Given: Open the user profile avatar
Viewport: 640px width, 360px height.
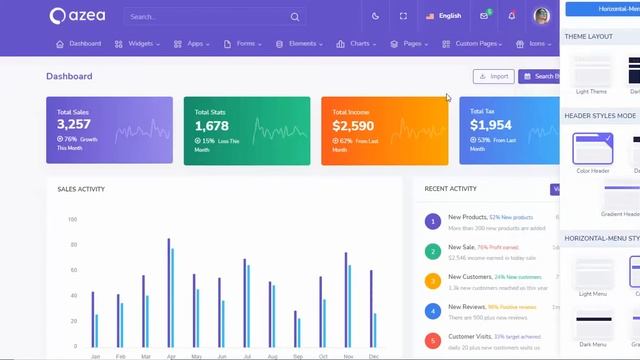Looking at the screenshot, I should coord(542,16).
